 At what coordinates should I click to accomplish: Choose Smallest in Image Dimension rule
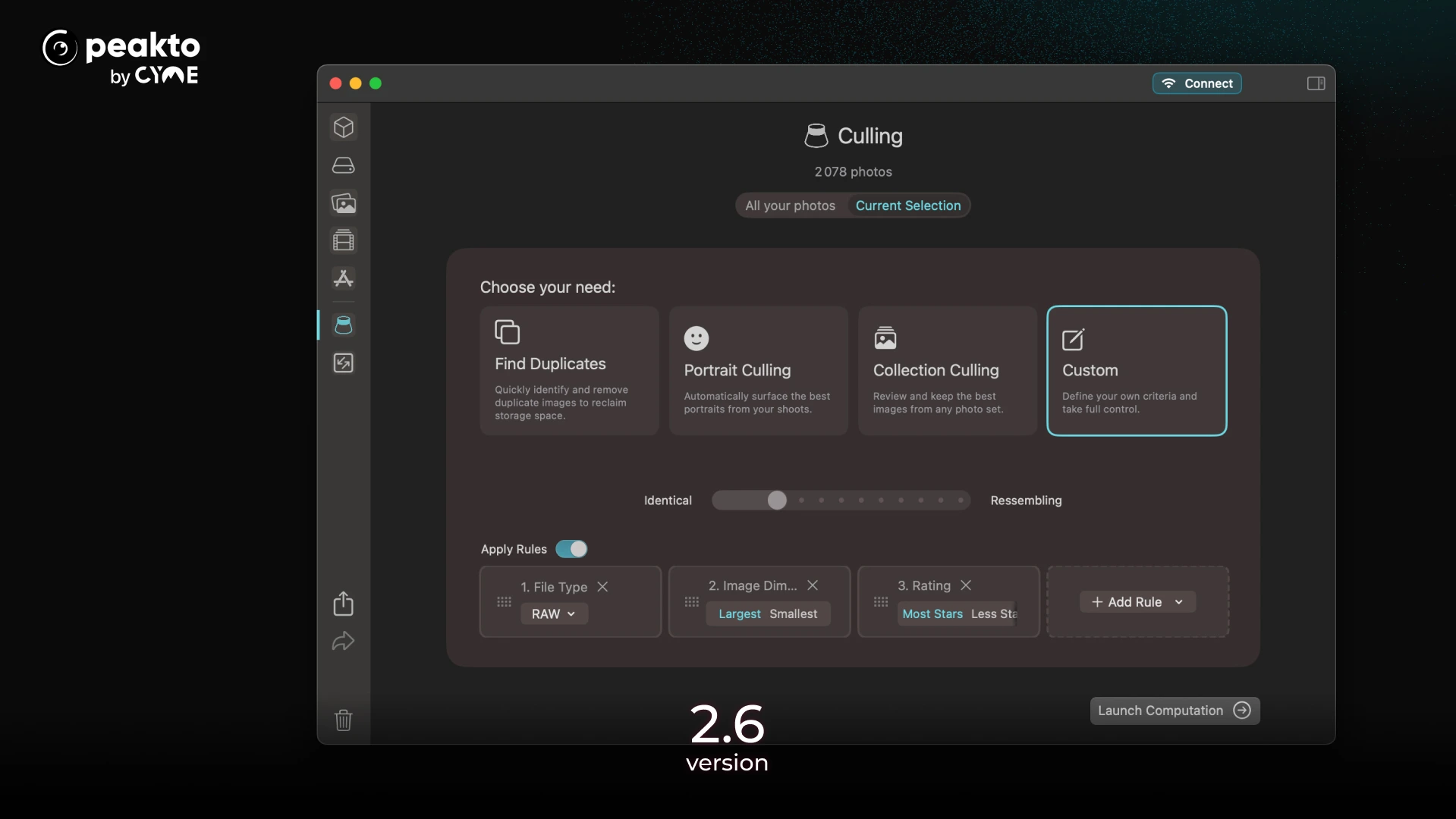coord(793,613)
